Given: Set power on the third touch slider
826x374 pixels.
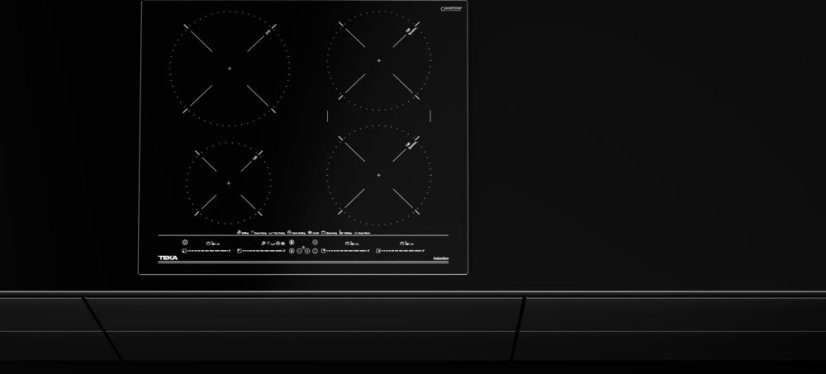Looking at the screenshot, I should [346, 251].
